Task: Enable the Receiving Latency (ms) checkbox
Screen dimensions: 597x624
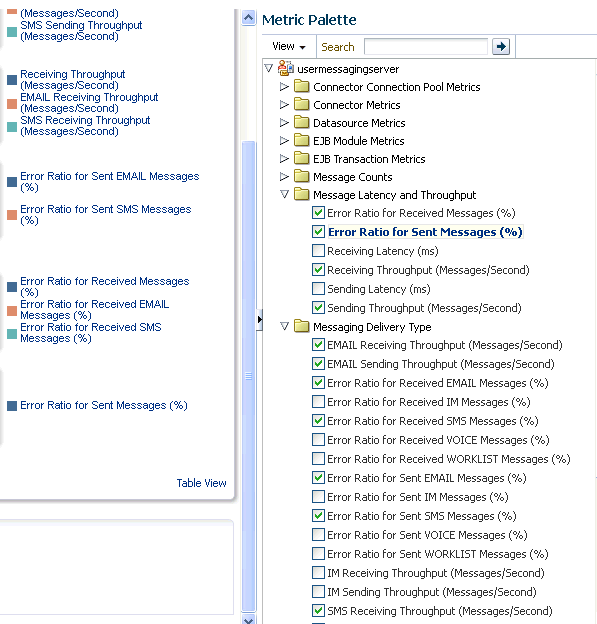Action: pos(318,251)
